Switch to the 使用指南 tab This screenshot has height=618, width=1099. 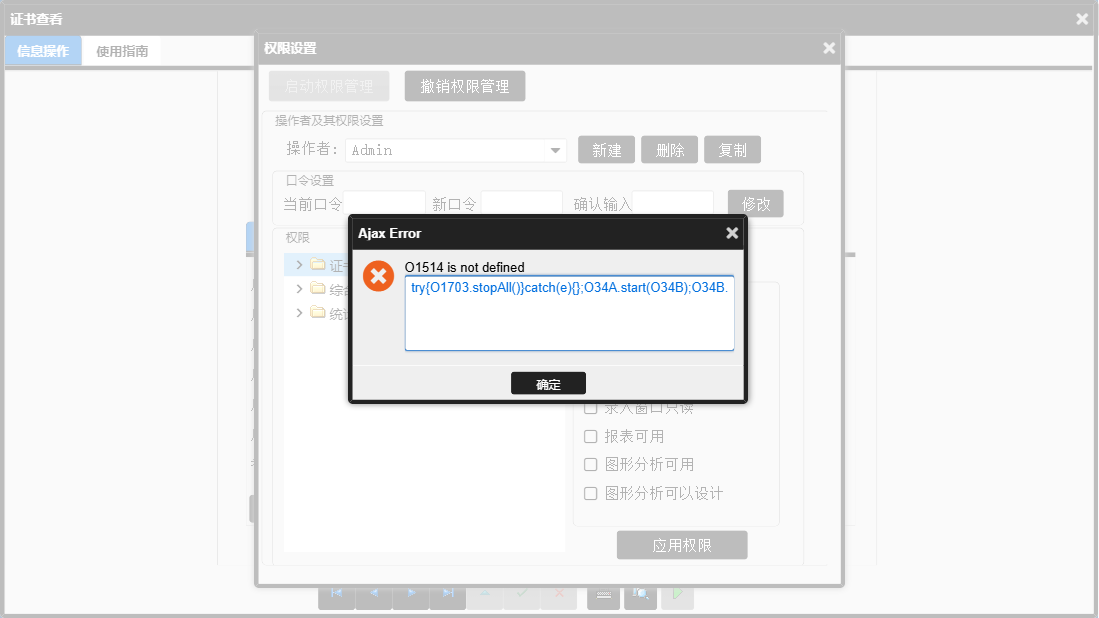coord(122,51)
